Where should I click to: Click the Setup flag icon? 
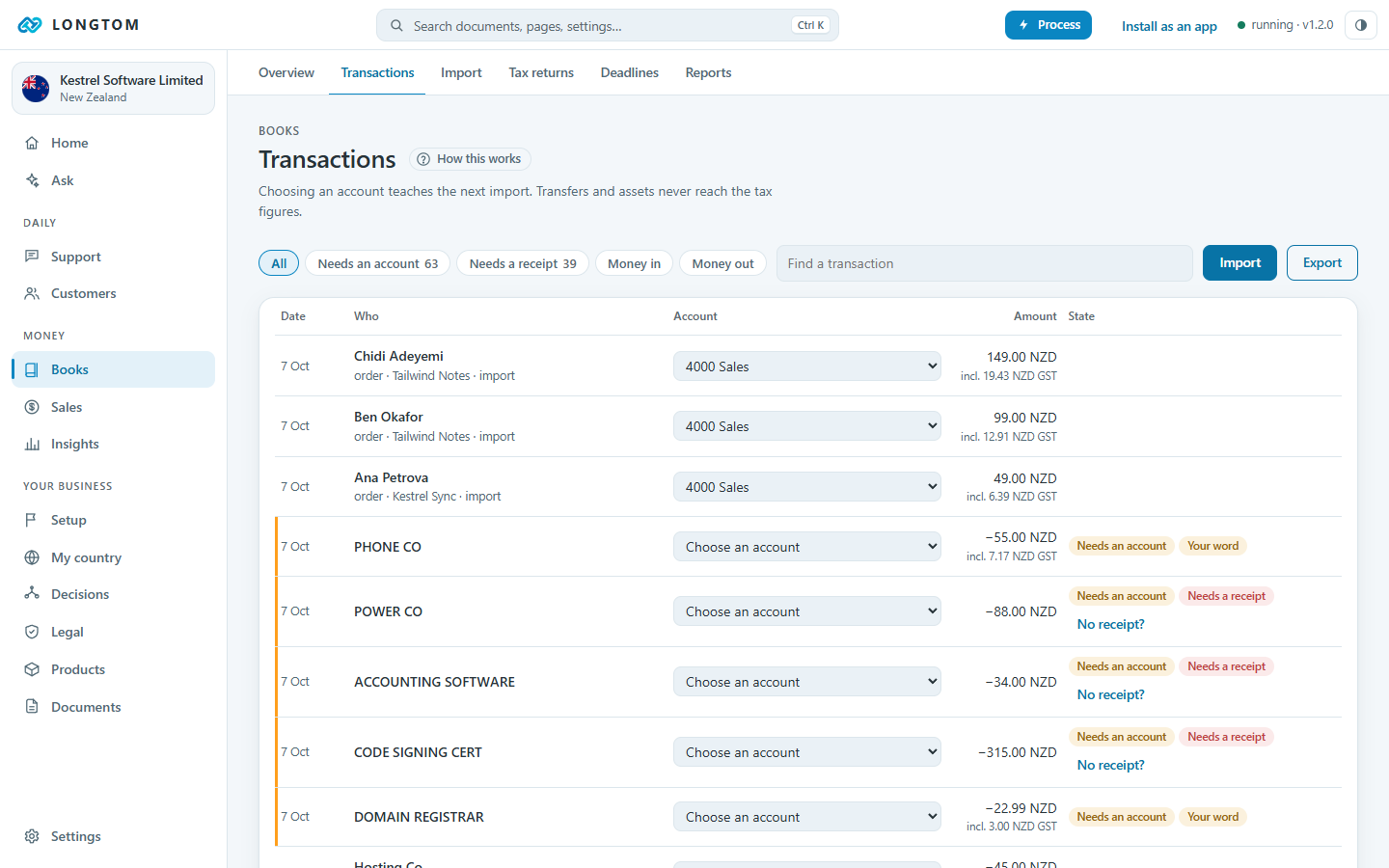[x=32, y=520]
